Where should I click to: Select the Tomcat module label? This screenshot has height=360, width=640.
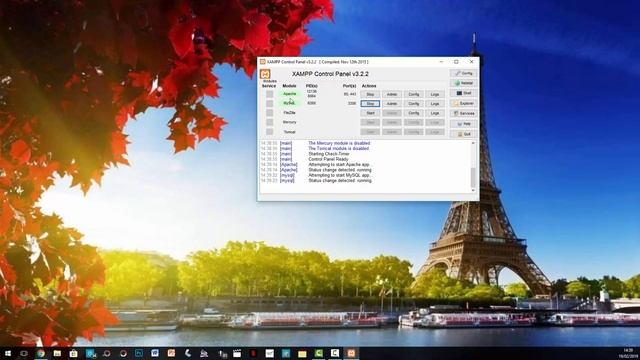(x=289, y=132)
